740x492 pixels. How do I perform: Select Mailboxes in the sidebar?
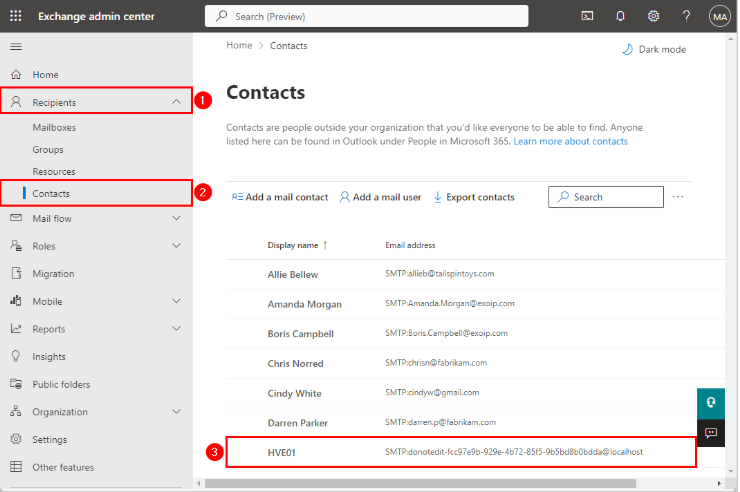[x=54, y=128]
